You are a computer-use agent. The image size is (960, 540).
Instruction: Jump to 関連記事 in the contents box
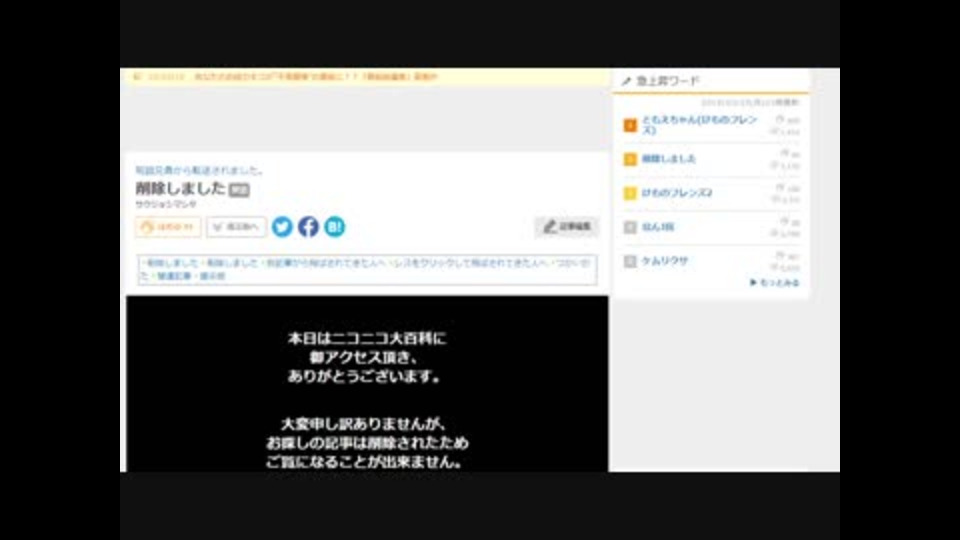pos(174,276)
